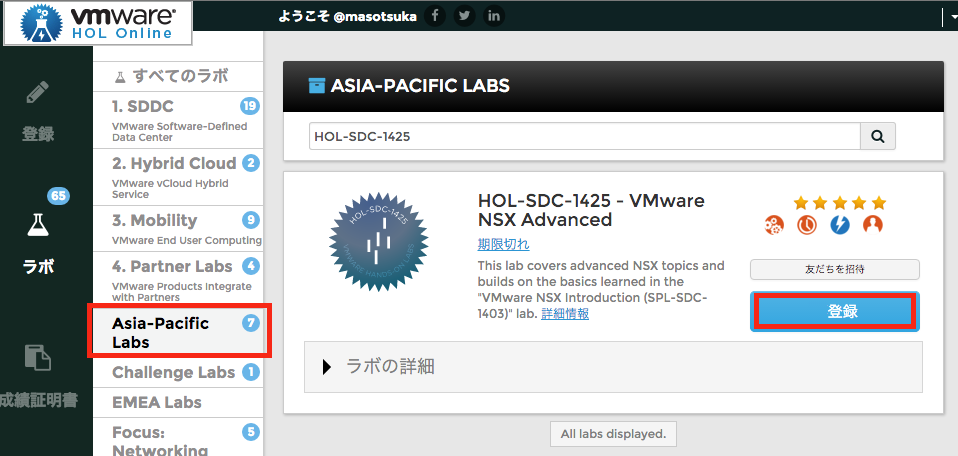Select the 2. Hybrid Cloud category
This screenshot has width=958, height=456.
tap(178, 177)
